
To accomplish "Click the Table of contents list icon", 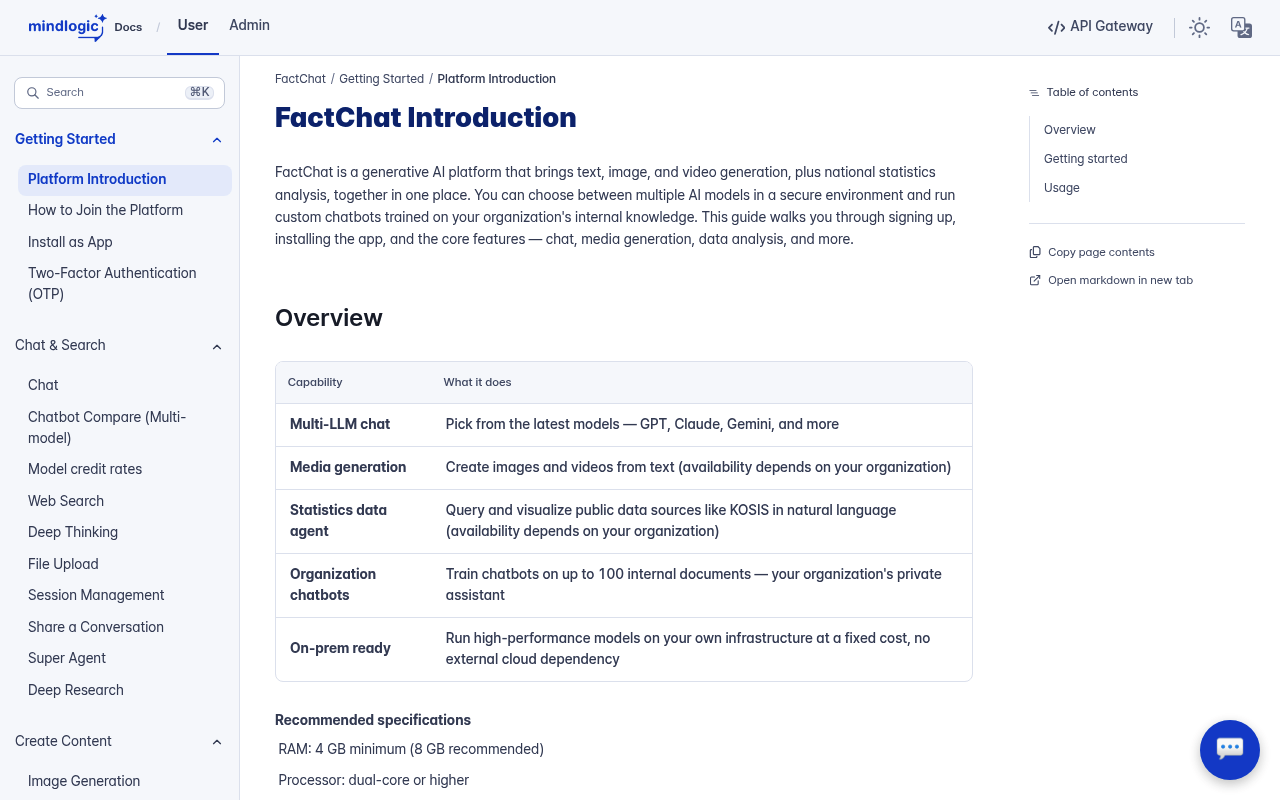I will coord(1034,93).
